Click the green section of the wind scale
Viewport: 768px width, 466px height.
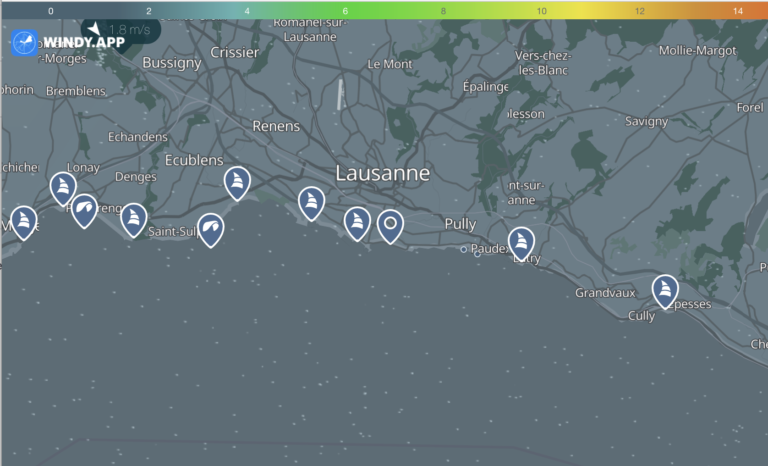345,10
